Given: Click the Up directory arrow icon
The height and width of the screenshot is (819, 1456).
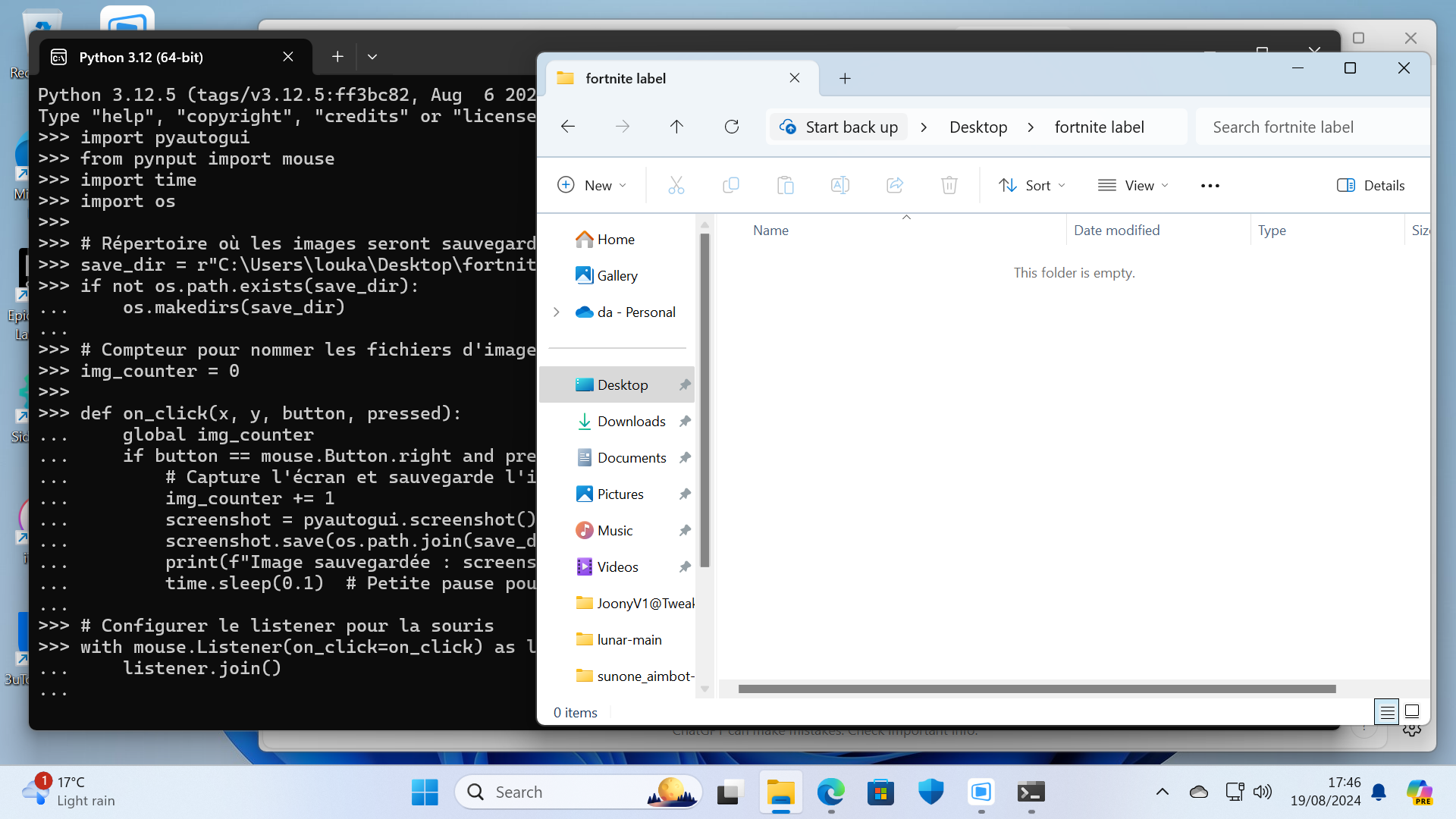Looking at the screenshot, I should click(676, 127).
